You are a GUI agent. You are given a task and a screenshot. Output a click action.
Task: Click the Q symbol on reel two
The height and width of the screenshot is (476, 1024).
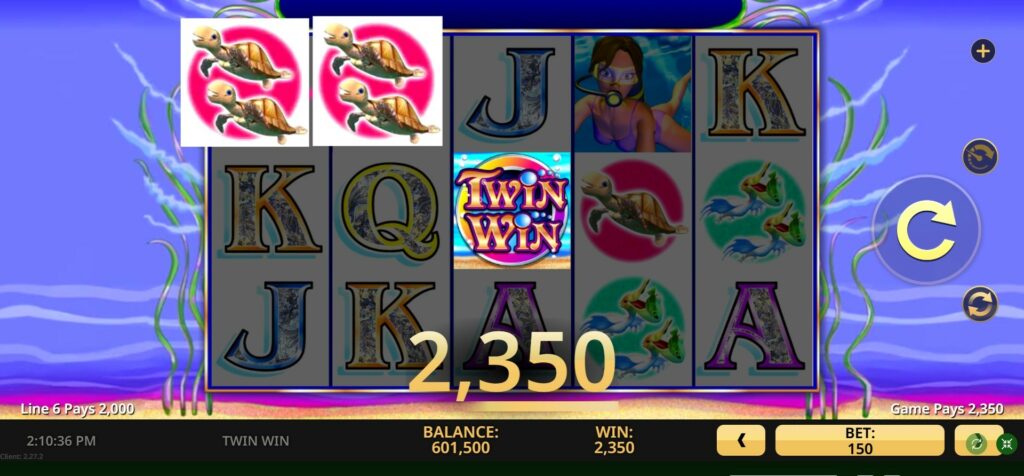pyautogui.click(x=390, y=211)
